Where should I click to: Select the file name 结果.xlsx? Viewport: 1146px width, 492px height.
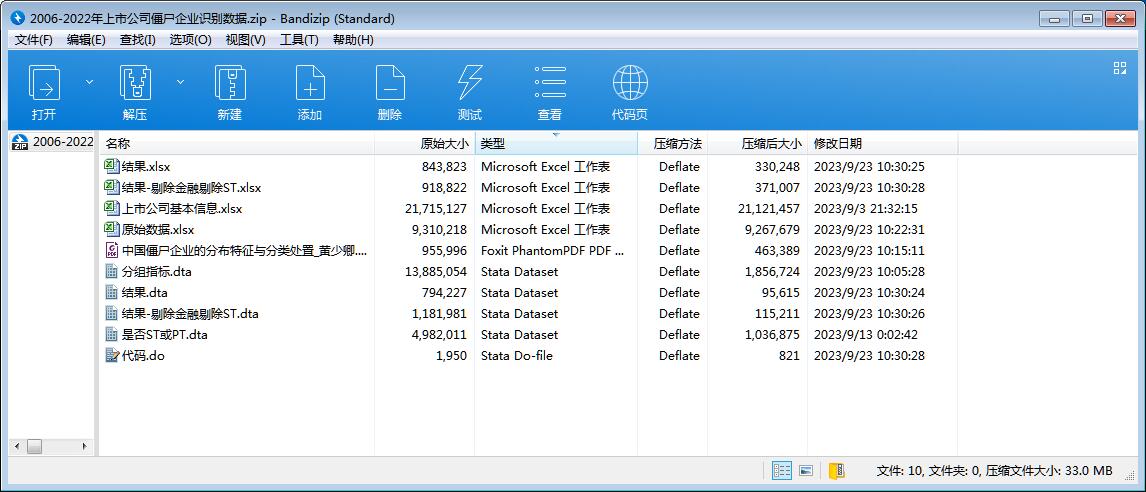pyautogui.click(x=146, y=167)
